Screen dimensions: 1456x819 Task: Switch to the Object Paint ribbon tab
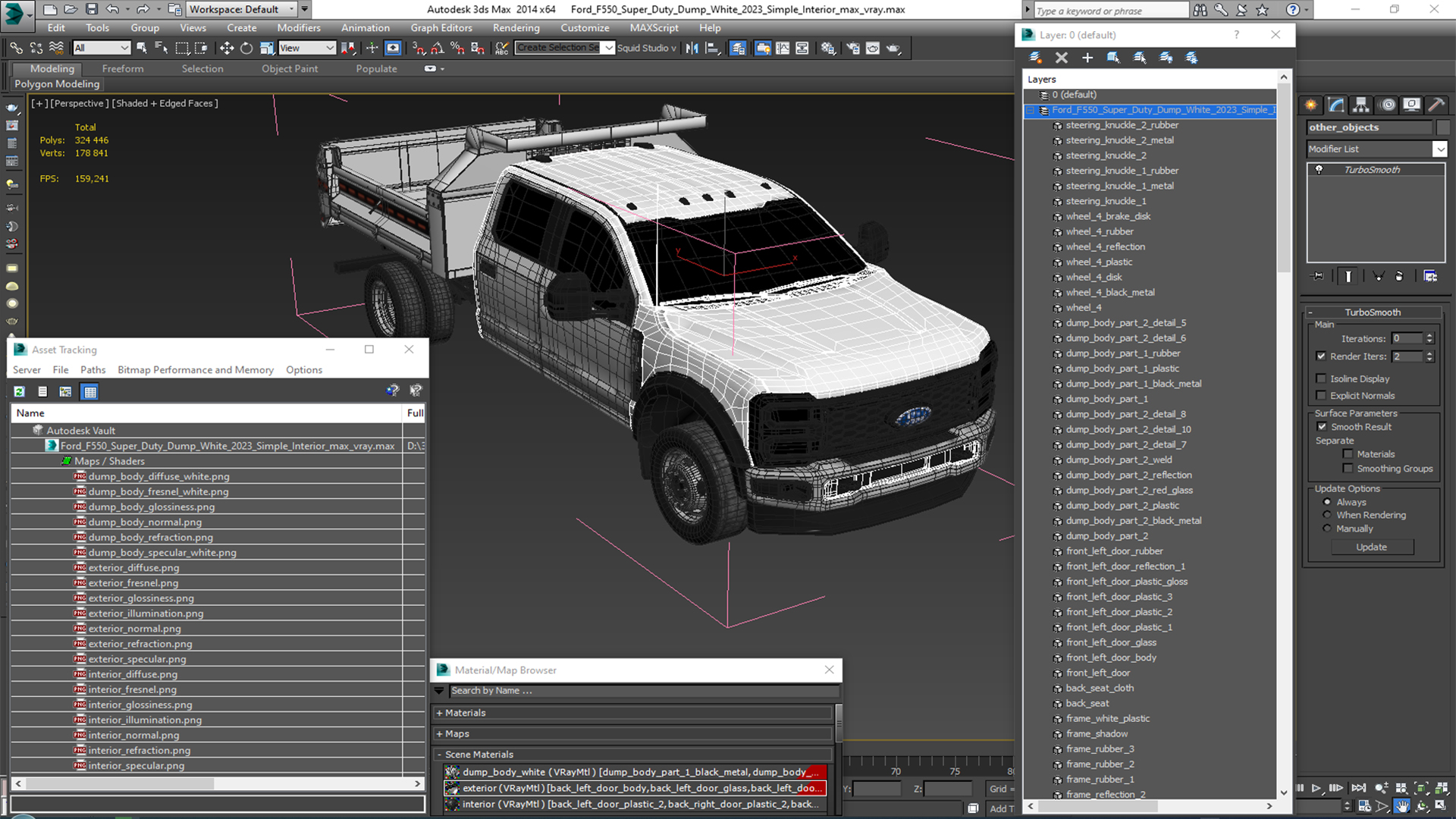(x=290, y=69)
